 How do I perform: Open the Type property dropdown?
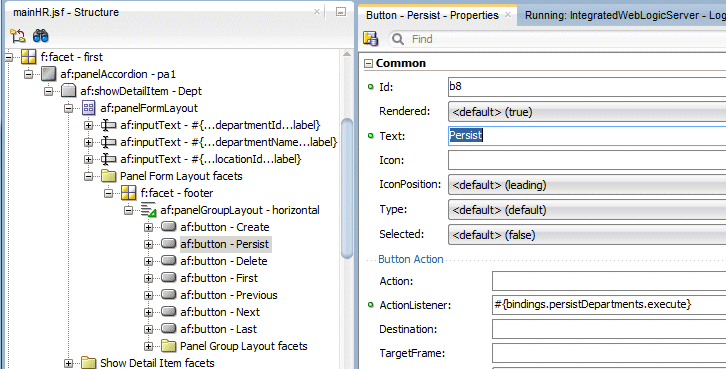[x=587, y=210]
